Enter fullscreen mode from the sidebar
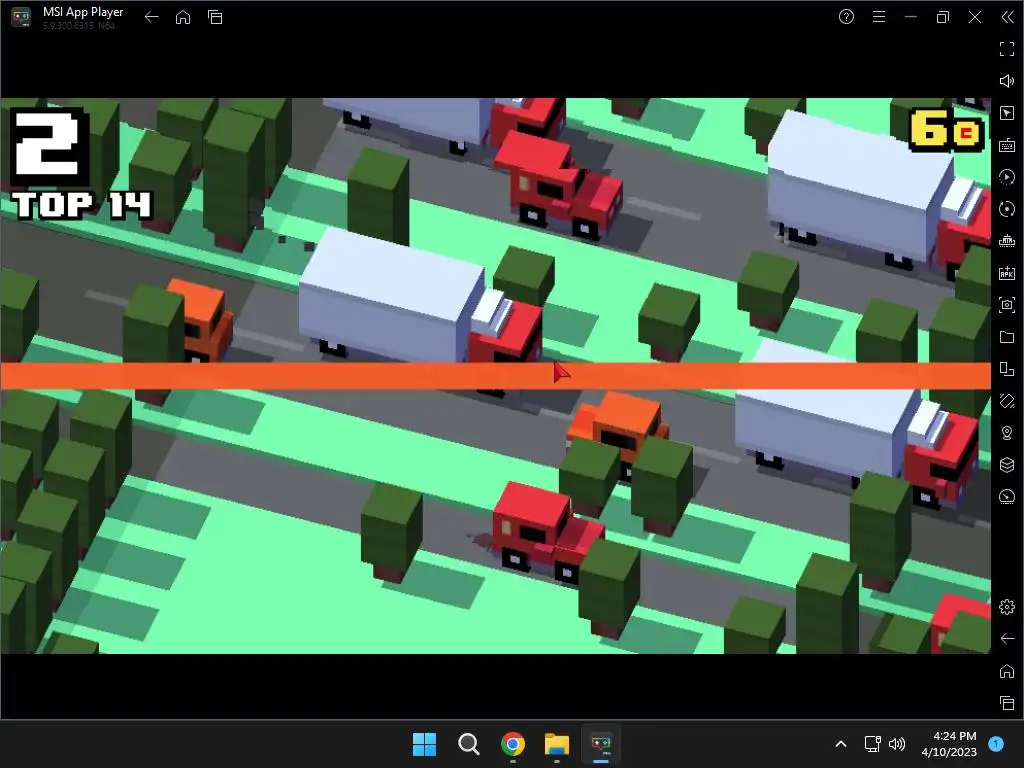This screenshot has width=1024, height=768. [x=1007, y=49]
